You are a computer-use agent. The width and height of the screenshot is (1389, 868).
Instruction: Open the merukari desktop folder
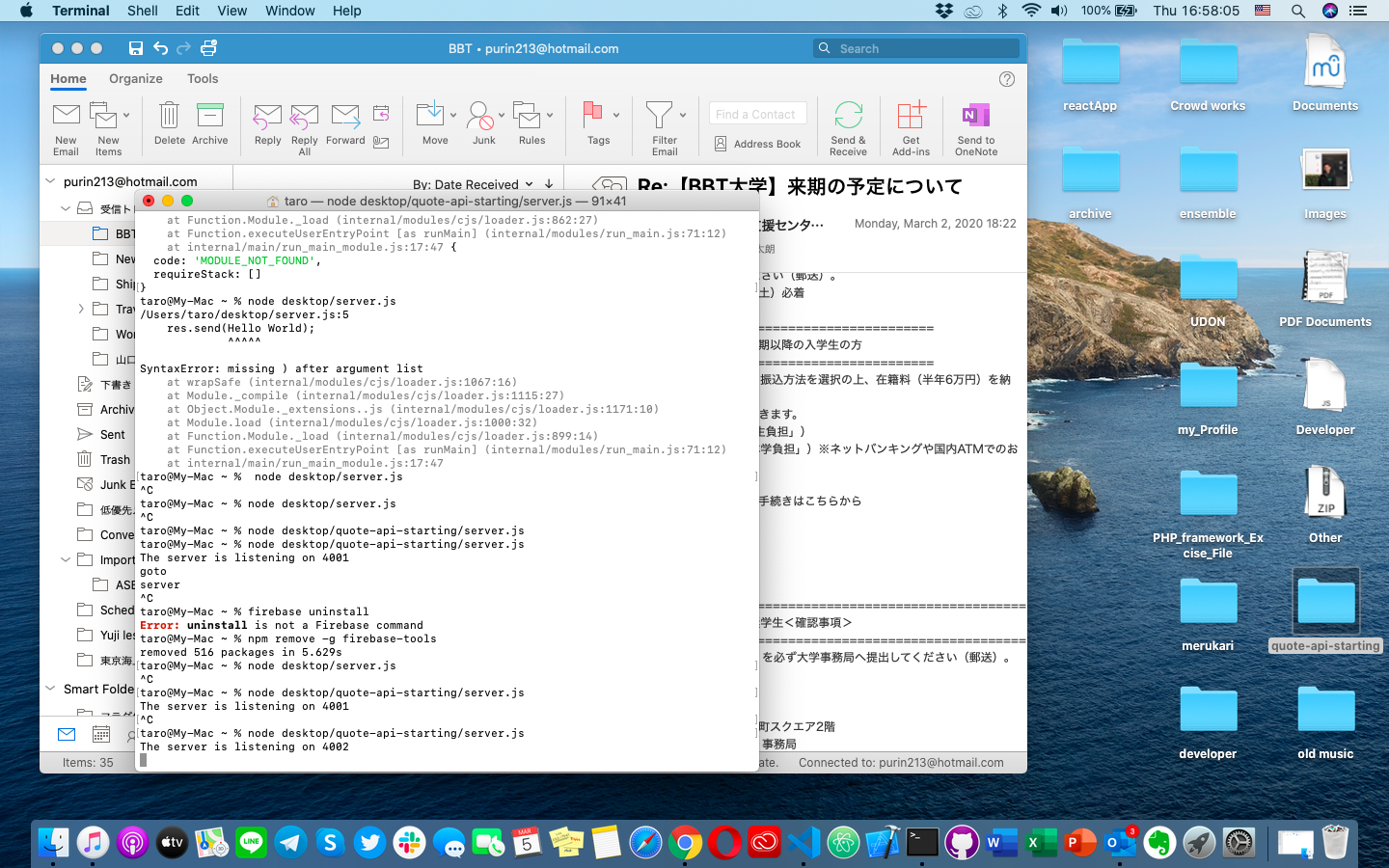[1208, 614]
